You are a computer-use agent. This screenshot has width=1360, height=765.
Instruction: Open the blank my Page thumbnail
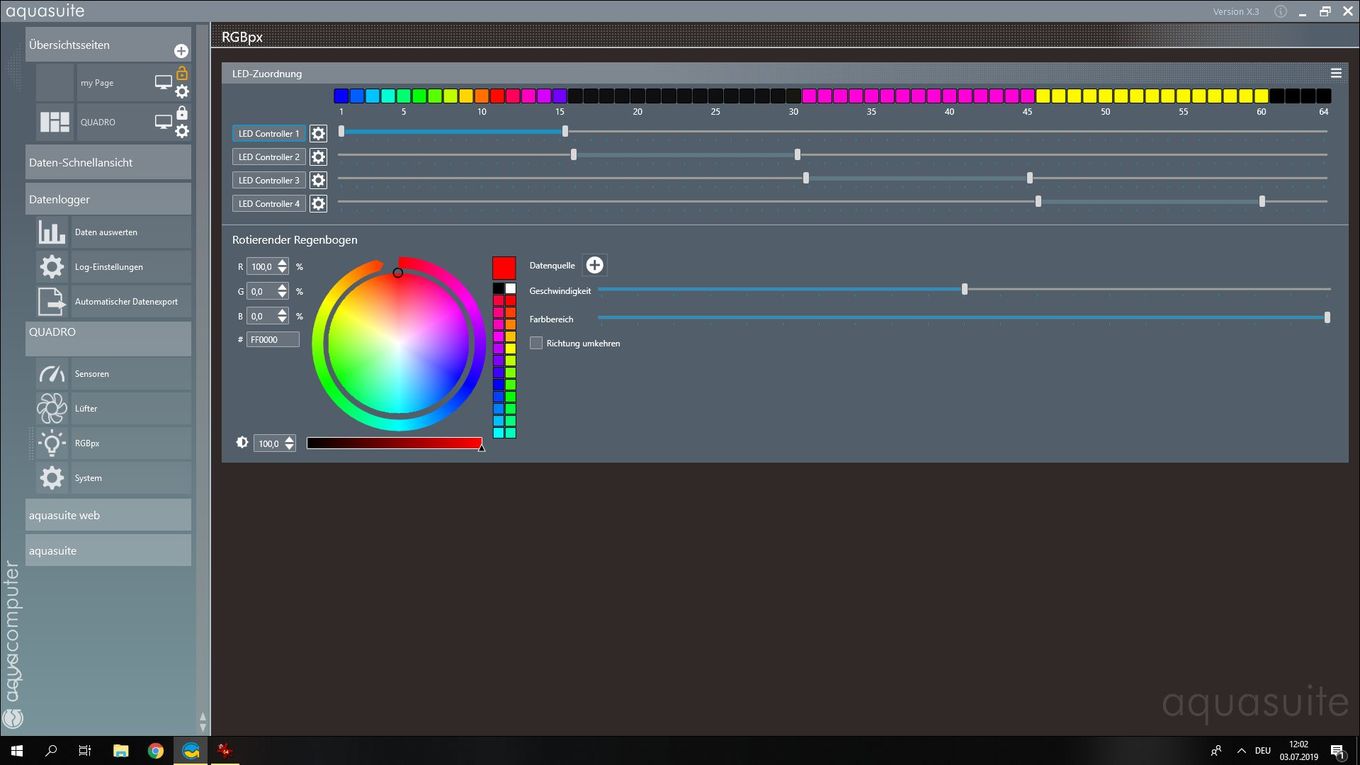tap(54, 83)
